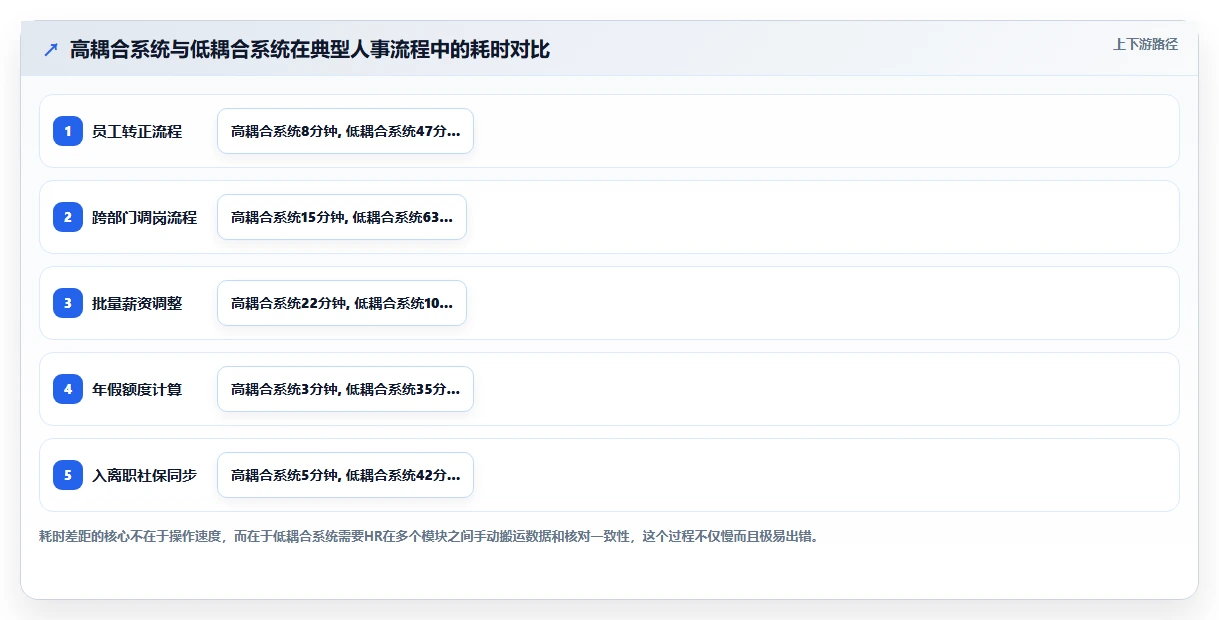1219x620 pixels.
Task: Click step number badge 2
Action: click(68, 217)
